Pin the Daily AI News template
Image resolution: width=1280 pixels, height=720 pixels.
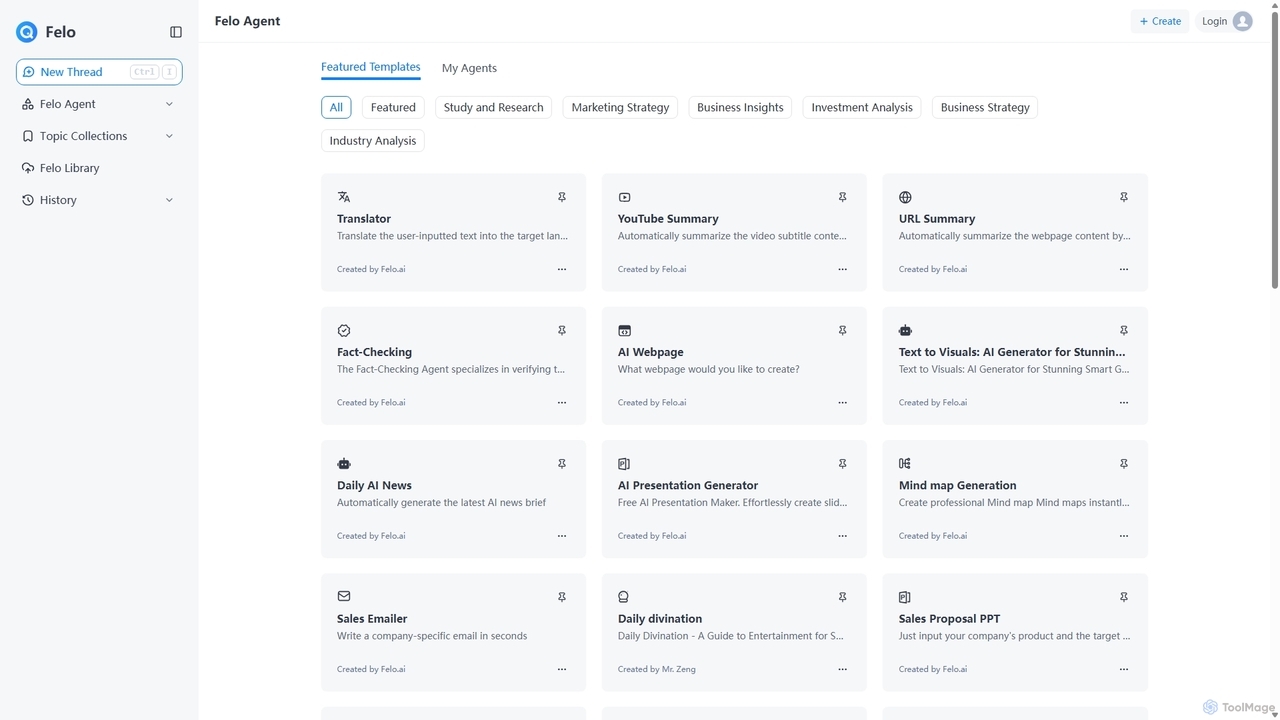point(562,464)
